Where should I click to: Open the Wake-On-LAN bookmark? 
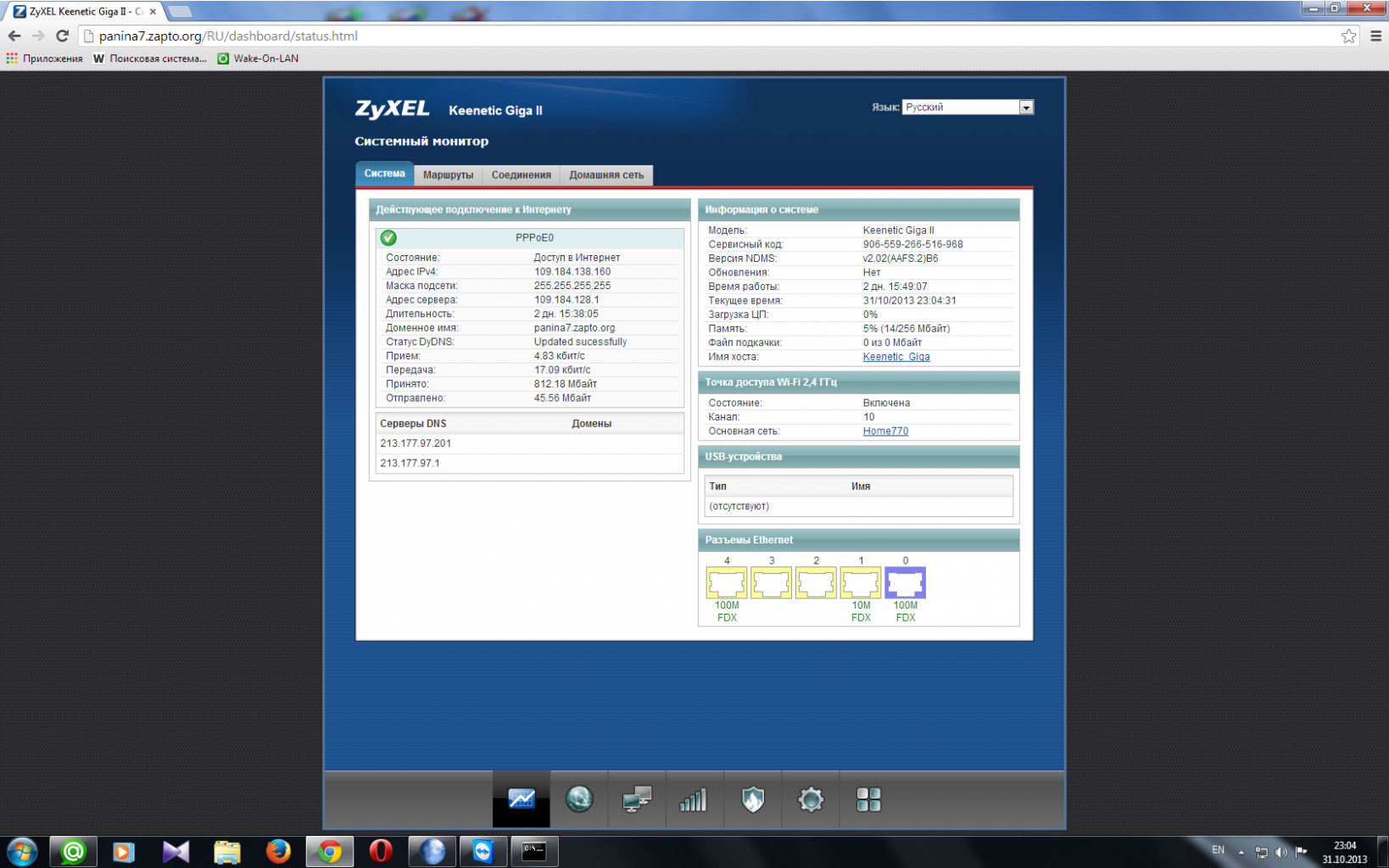coord(258,58)
